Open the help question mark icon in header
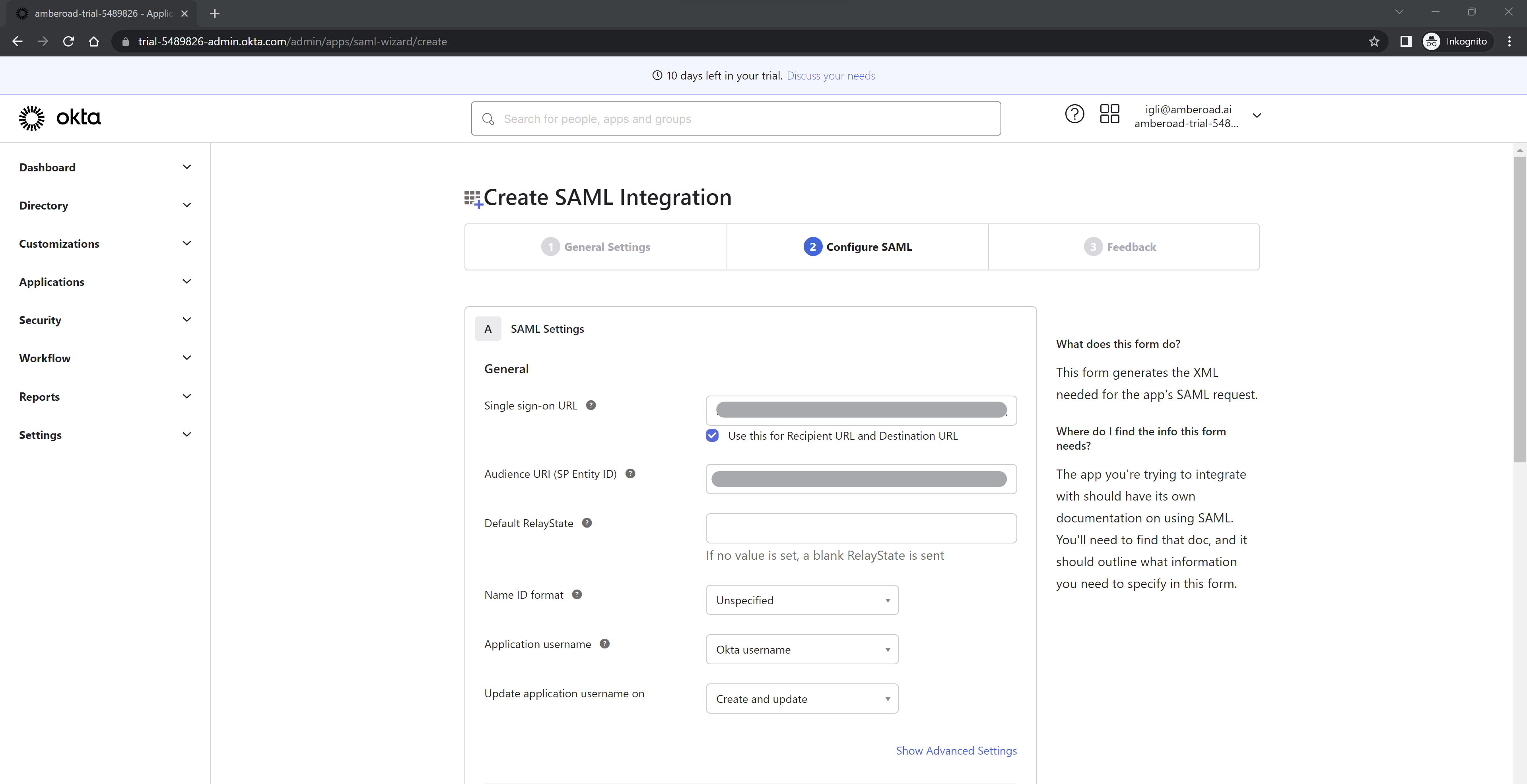1527x784 pixels. [x=1074, y=114]
